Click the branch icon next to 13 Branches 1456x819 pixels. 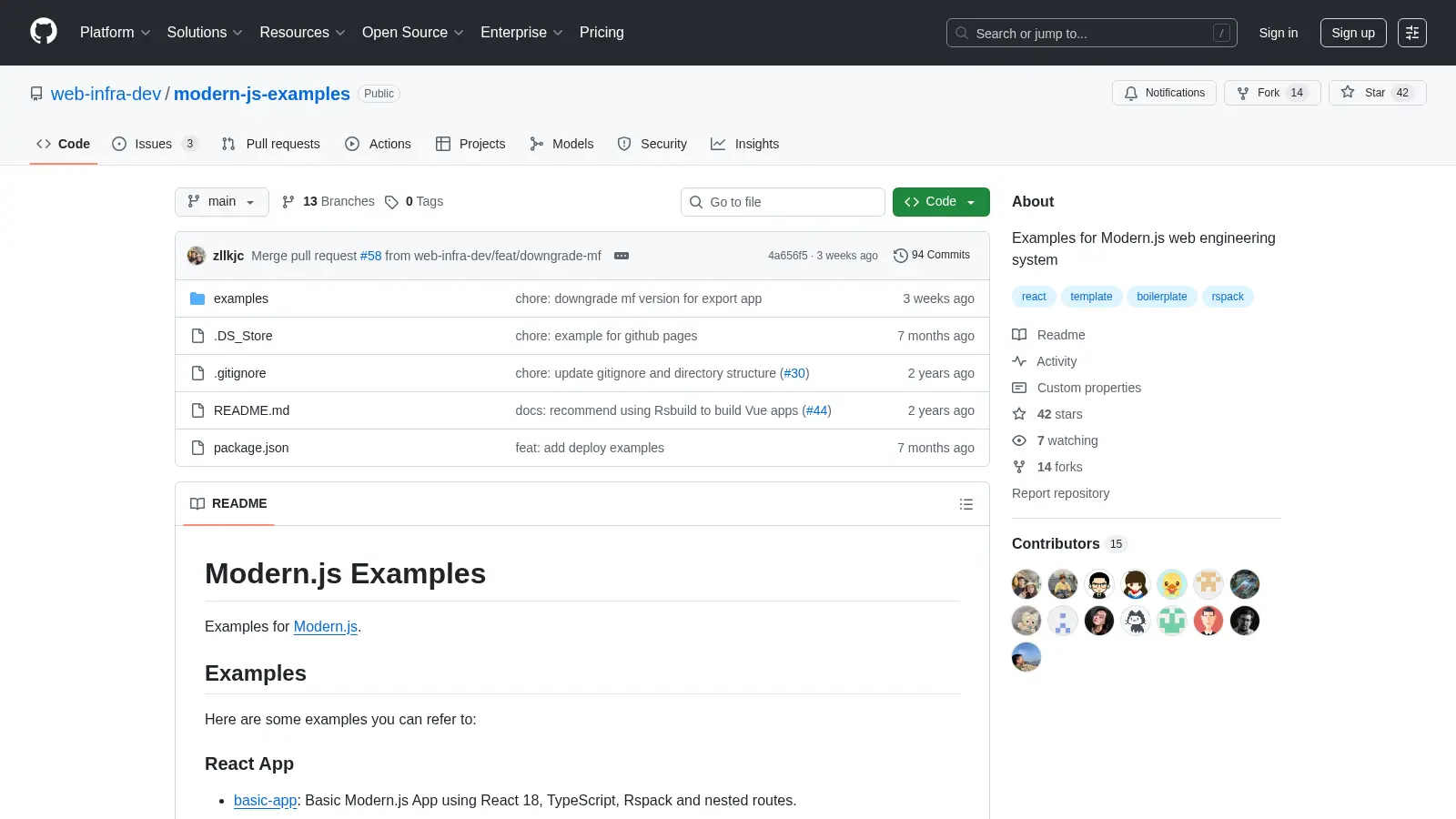[288, 202]
